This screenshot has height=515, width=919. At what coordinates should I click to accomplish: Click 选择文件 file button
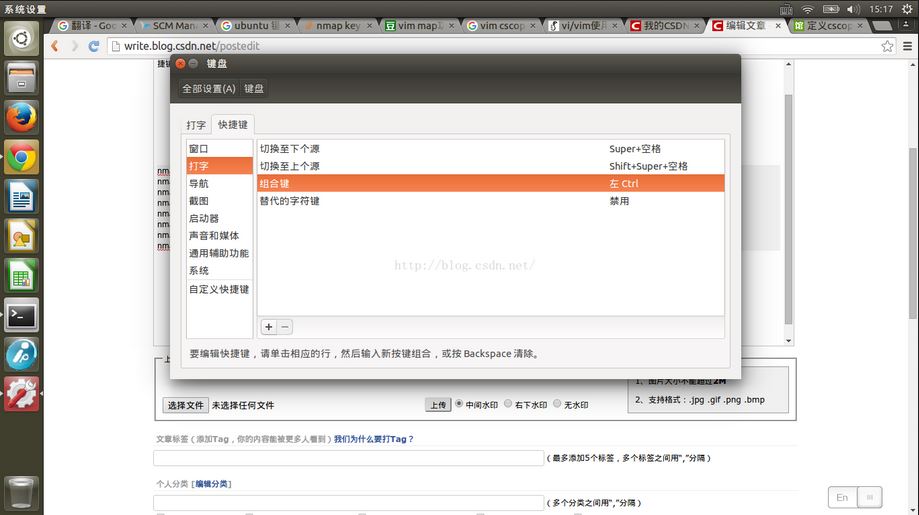click(185, 405)
